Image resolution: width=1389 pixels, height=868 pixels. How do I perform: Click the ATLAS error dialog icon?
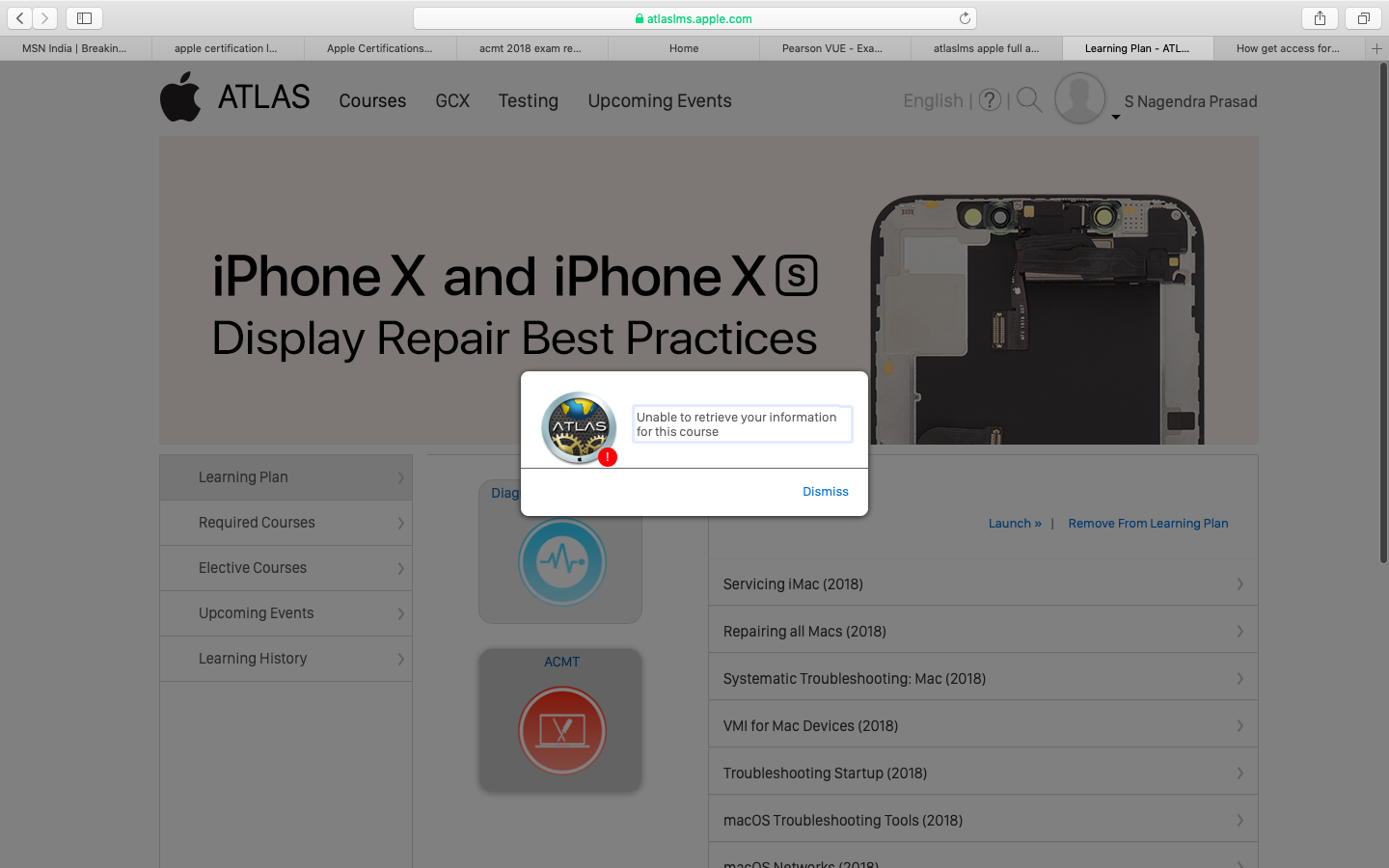pyautogui.click(x=579, y=428)
